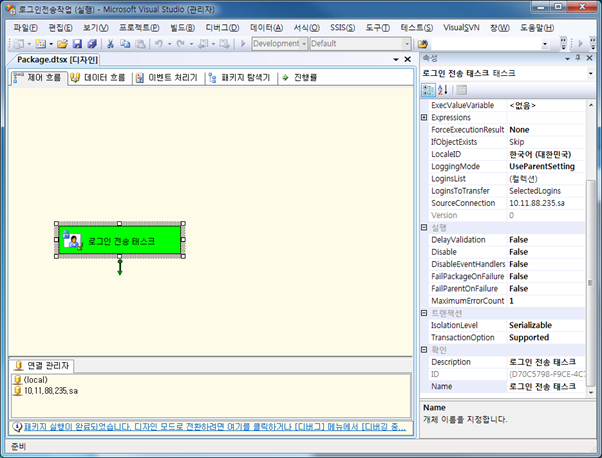
Task: Select the 연결 관리자 tab
Action: 42,365
